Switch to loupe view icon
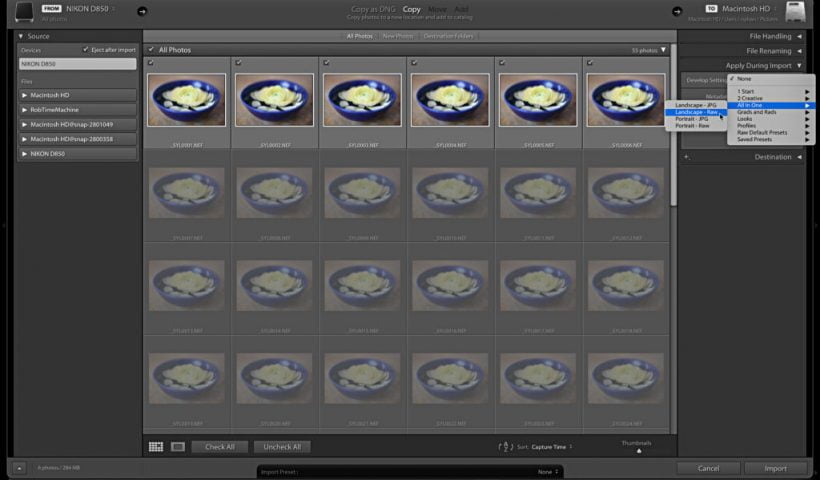Image resolution: width=820 pixels, height=480 pixels. pyautogui.click(x=178, y=447)
